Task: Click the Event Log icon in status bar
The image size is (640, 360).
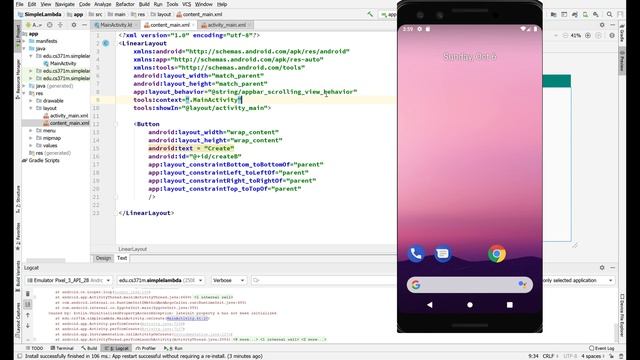Action: 601,348
